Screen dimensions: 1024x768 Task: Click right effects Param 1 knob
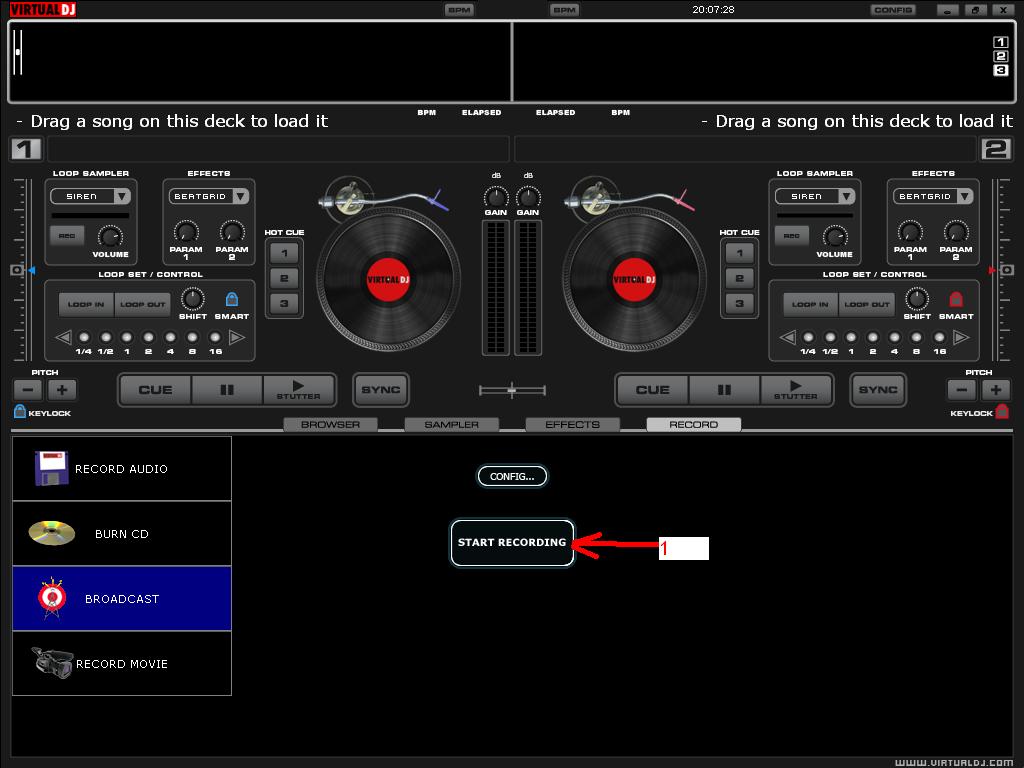click(x=910, y=232)
